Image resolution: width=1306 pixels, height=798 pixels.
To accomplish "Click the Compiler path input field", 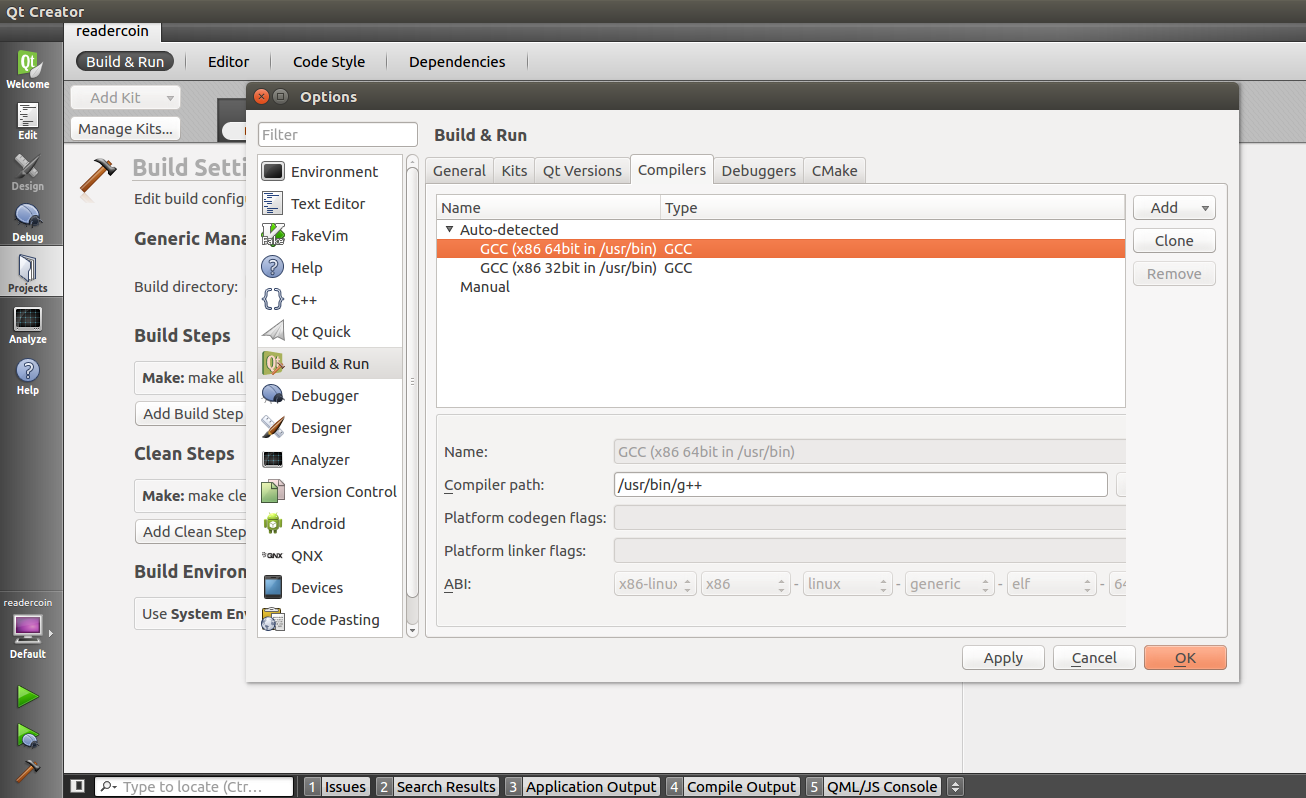I will [x=860, y=485].
